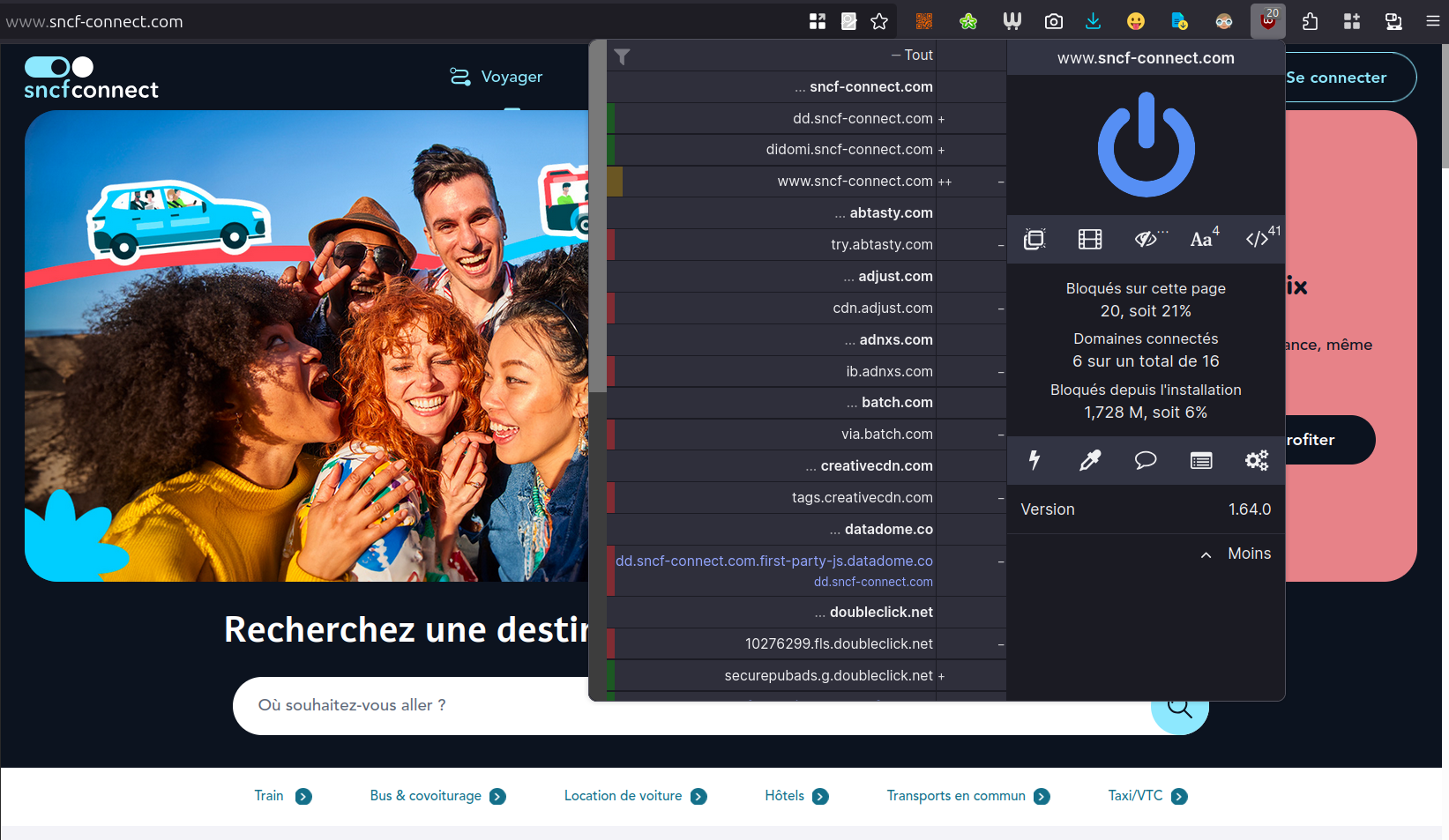Click the didomi.sncf-connect.com firewall row
The width and height of the screenshot is (1449, 840).
tap(806, 150)
